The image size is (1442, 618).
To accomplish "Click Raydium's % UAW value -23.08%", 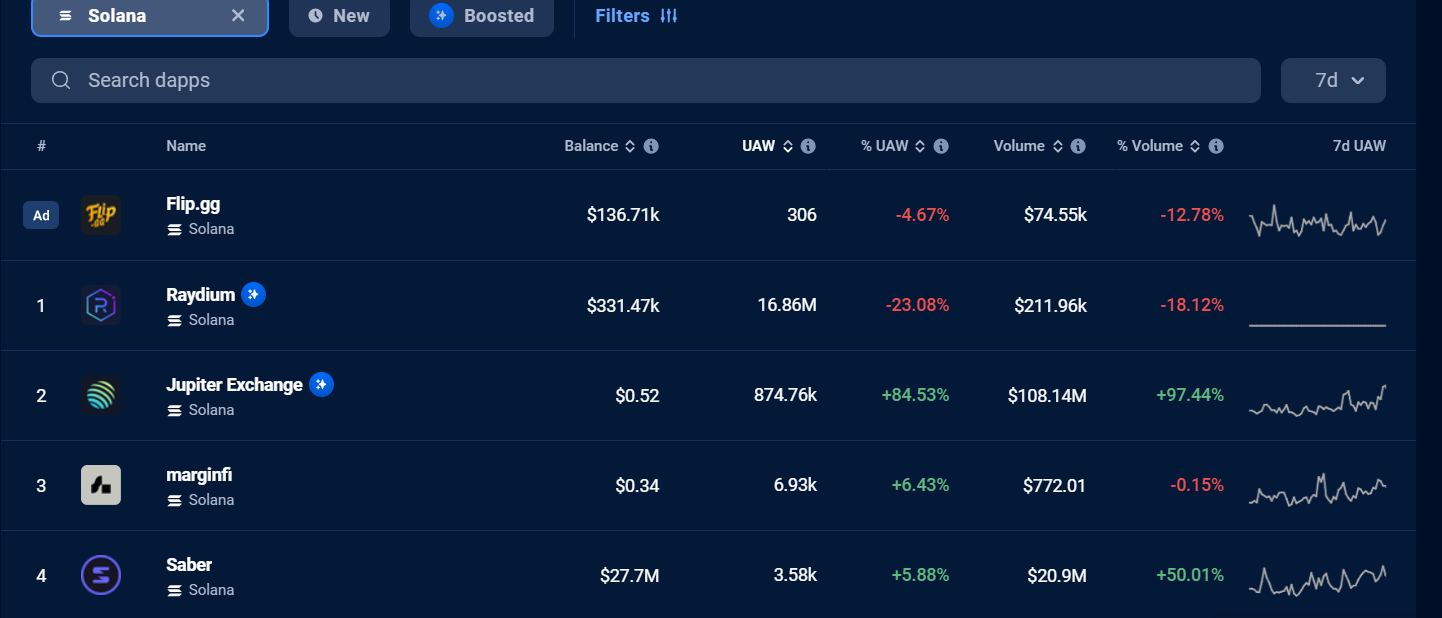I will pyautogui.click(x=916, y=305).
